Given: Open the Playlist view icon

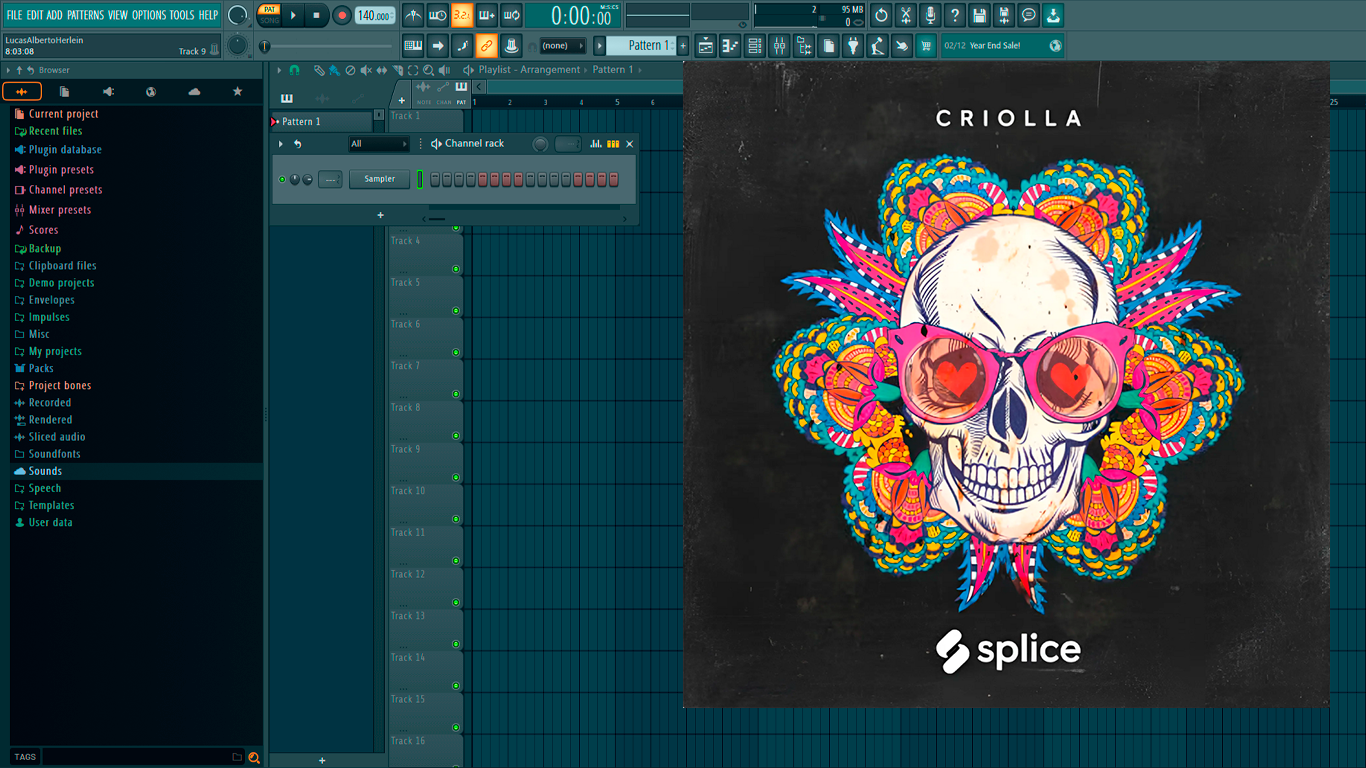Looking at the screenshot, I should [706, 46].
